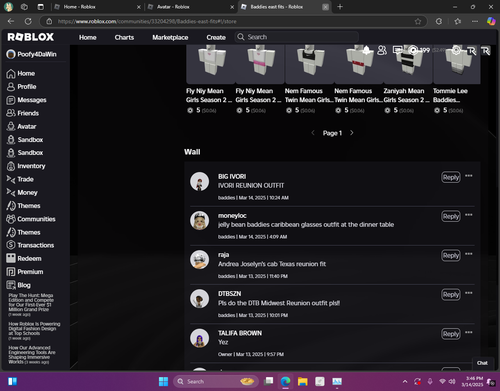This screenshot has height=391, width=500.
Task: Open the notifications bell in the Roblox header
Action: click(x=366, y=50)
